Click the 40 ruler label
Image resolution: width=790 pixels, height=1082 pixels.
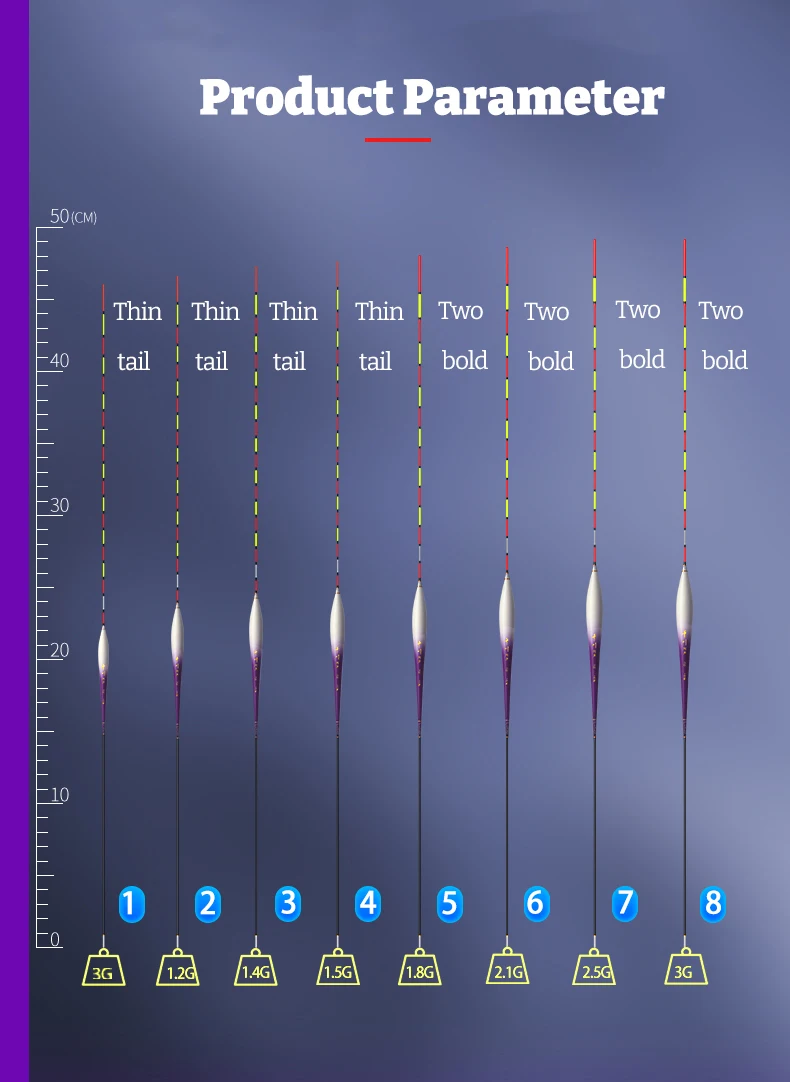pos(59,361)
